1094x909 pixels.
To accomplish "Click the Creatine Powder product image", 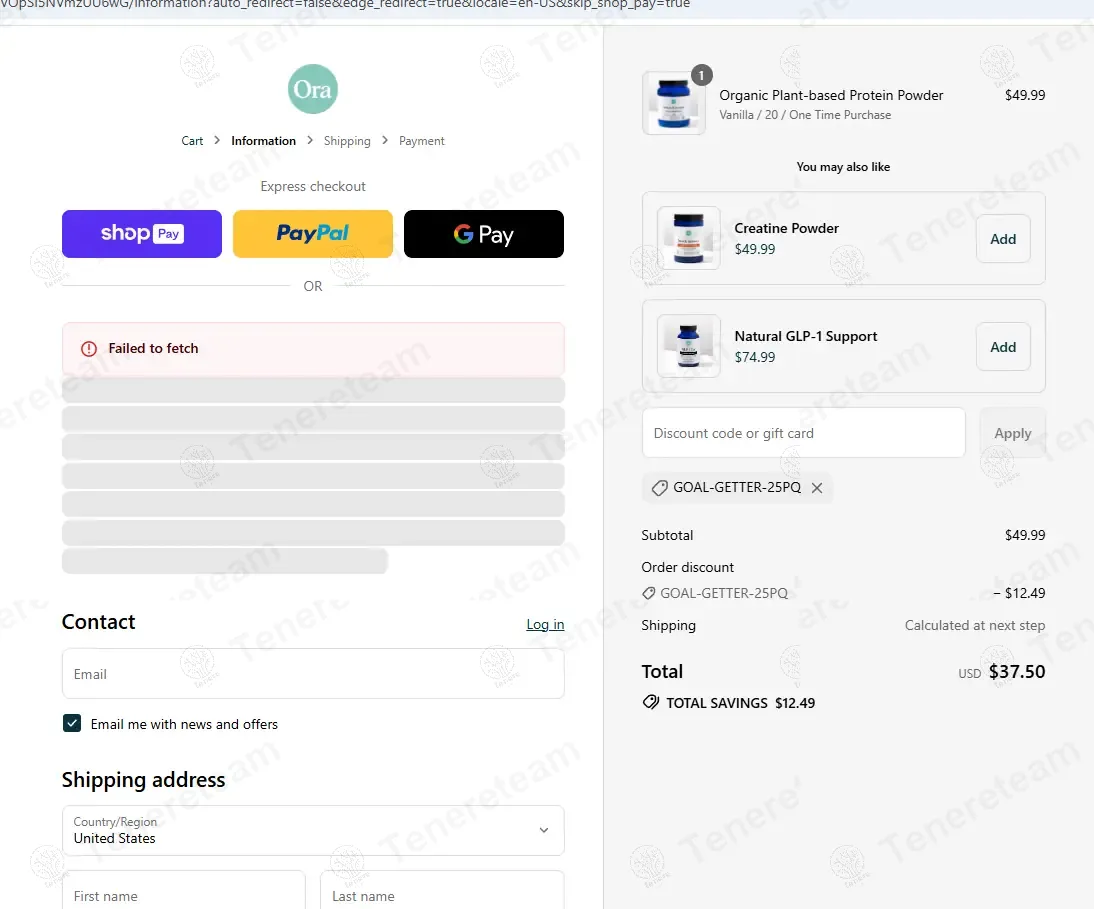I will pyautogui.click(x=689, y=238).
